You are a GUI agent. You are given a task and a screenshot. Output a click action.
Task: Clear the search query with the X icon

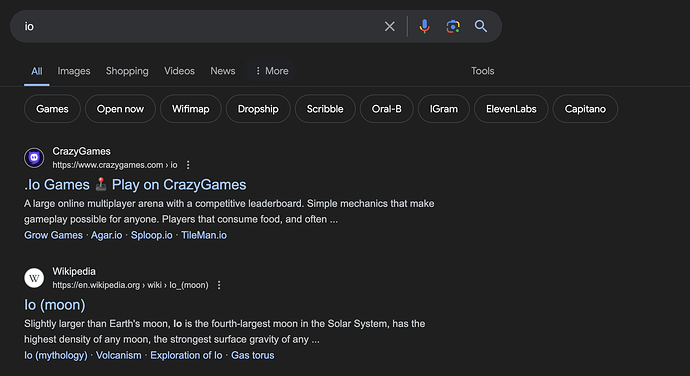point(389,26)
